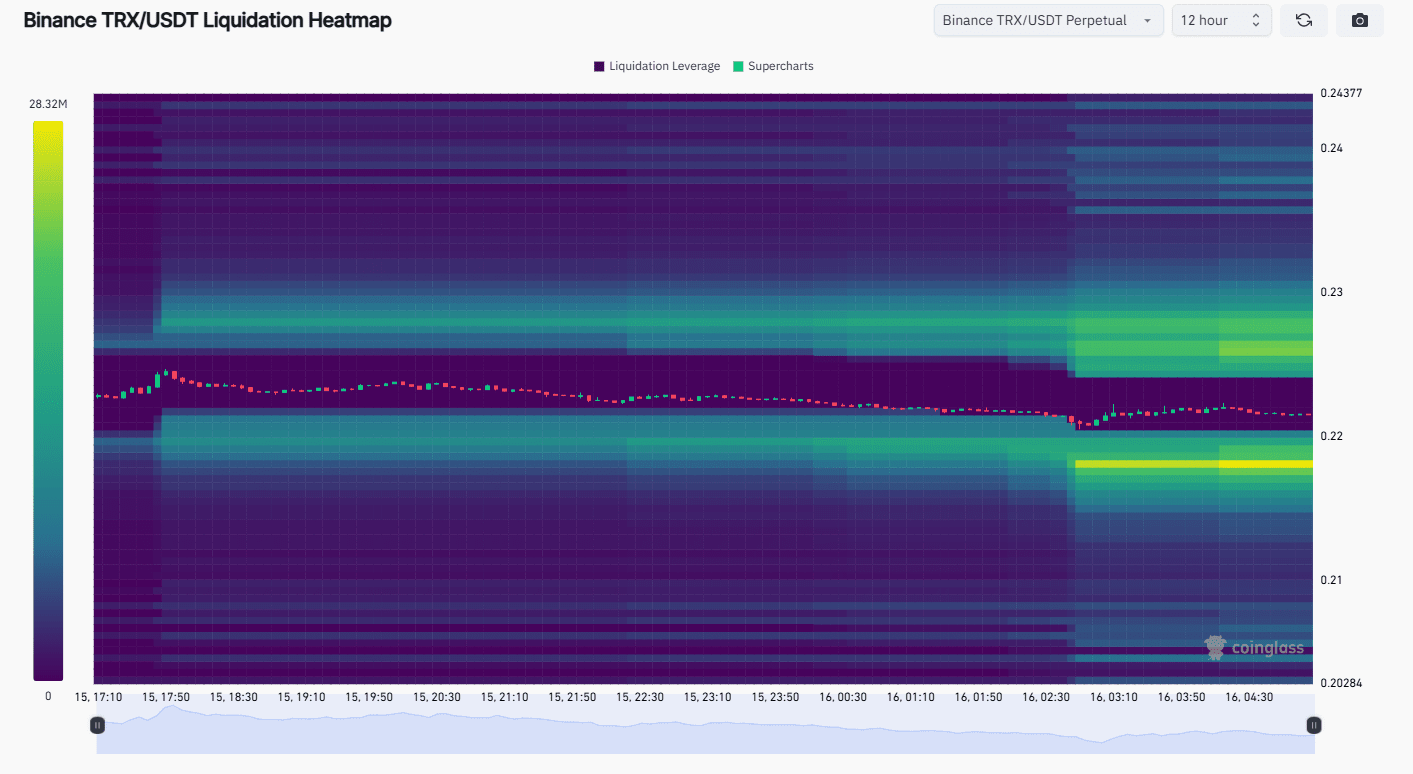Click the "15, 17:10" time axis label
The height and width of the screenshot is (774, 1413).
(x=98, y=696)
